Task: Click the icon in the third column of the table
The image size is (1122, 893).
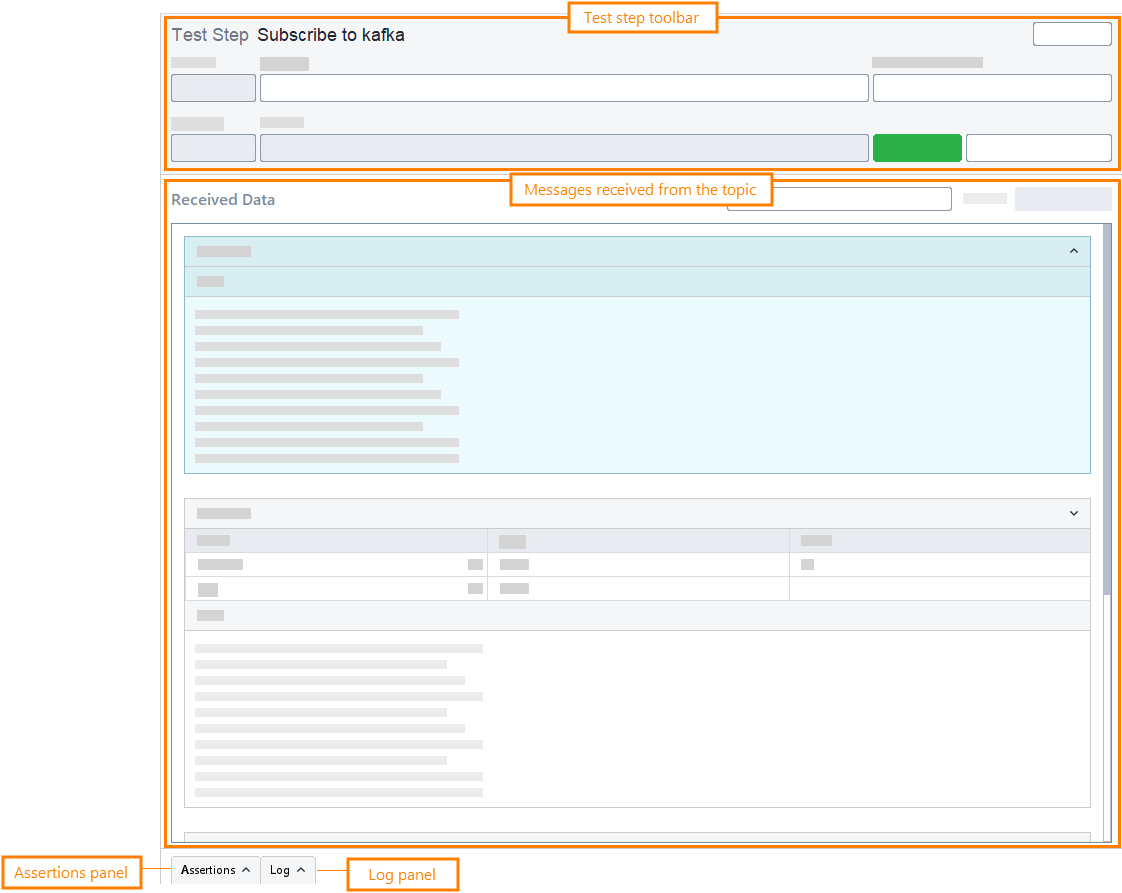Action: coord(807,564)
